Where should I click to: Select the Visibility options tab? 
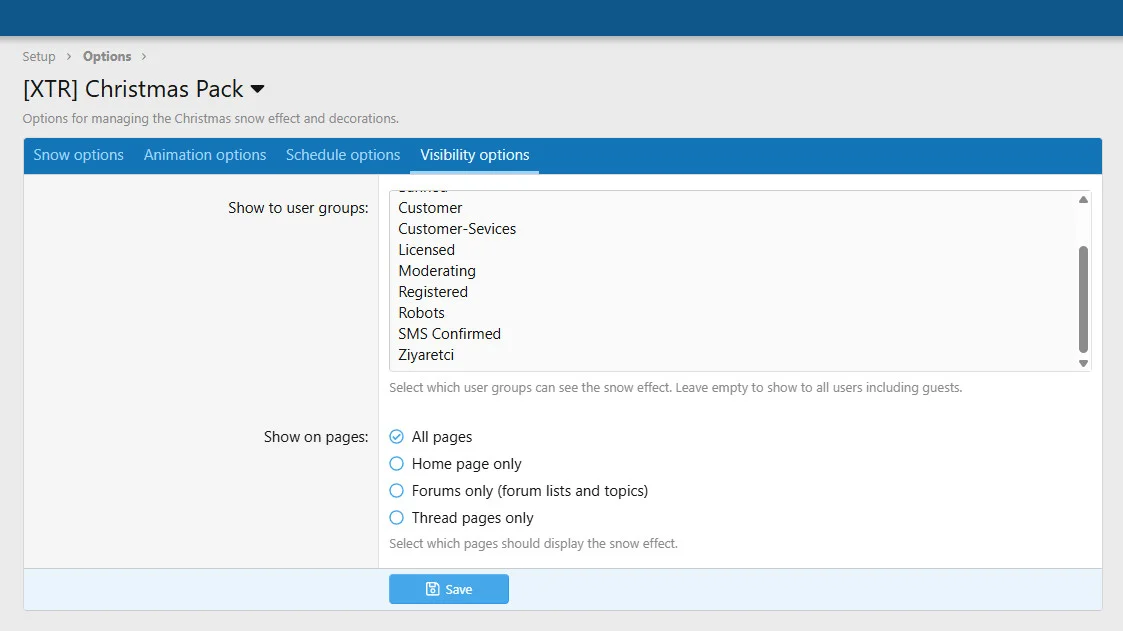click(x=475, y=155)
